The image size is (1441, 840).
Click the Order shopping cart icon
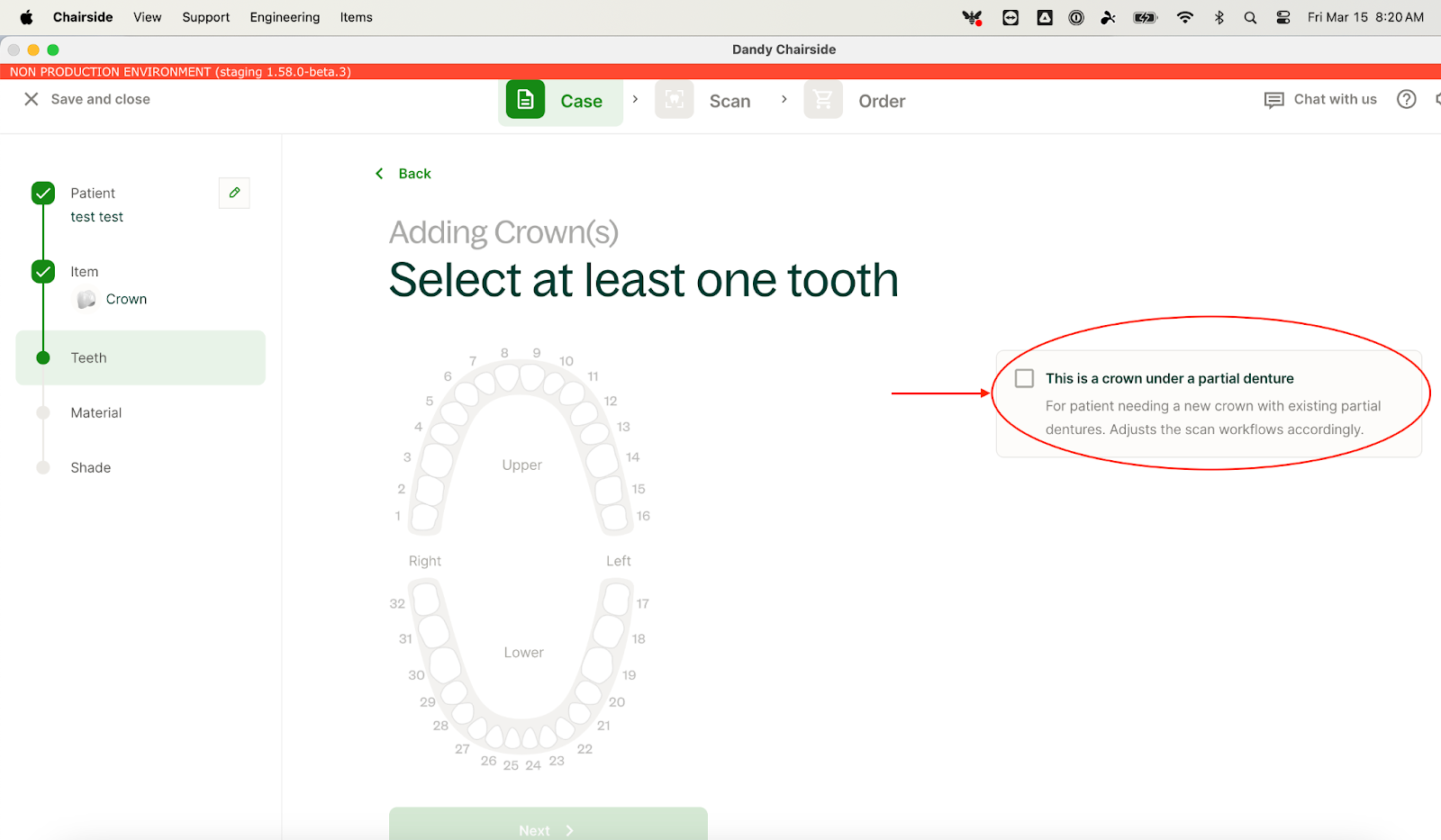[x=823, y=100]
